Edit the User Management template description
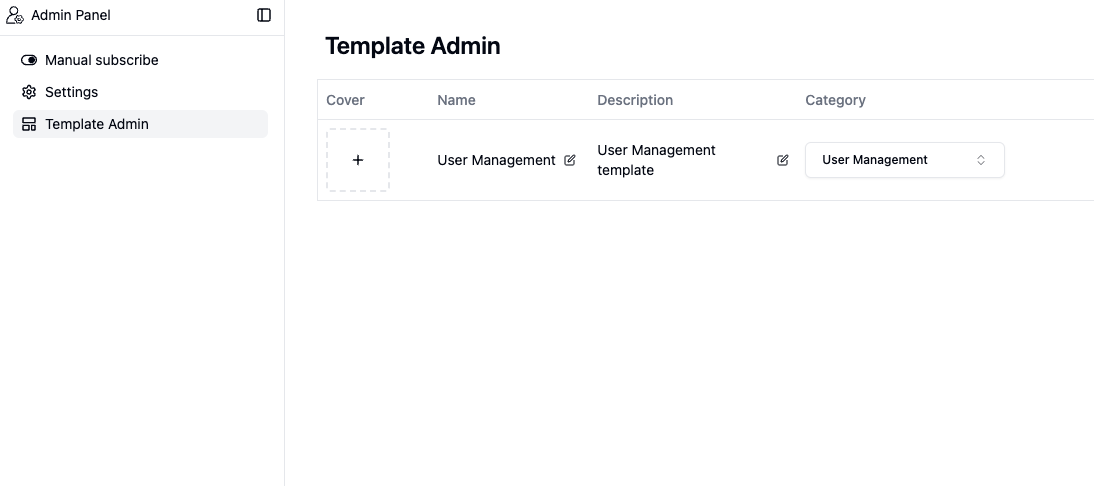 (x=783, y=160)
